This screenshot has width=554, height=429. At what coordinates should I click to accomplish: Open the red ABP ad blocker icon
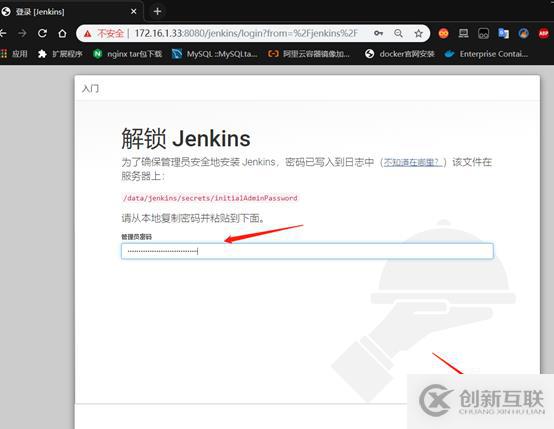coord(543,33)
